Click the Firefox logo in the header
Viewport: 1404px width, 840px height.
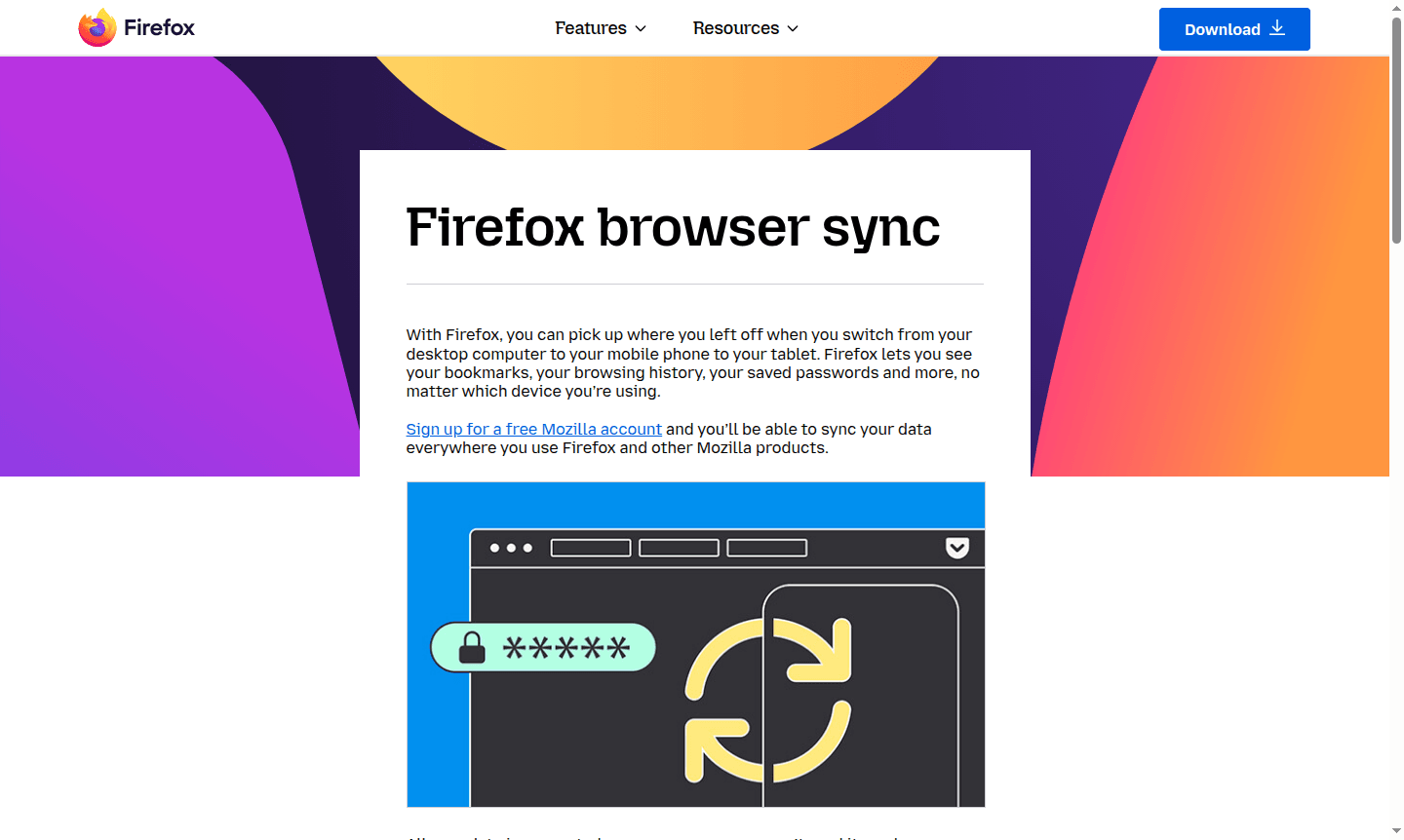click(96, 26)
